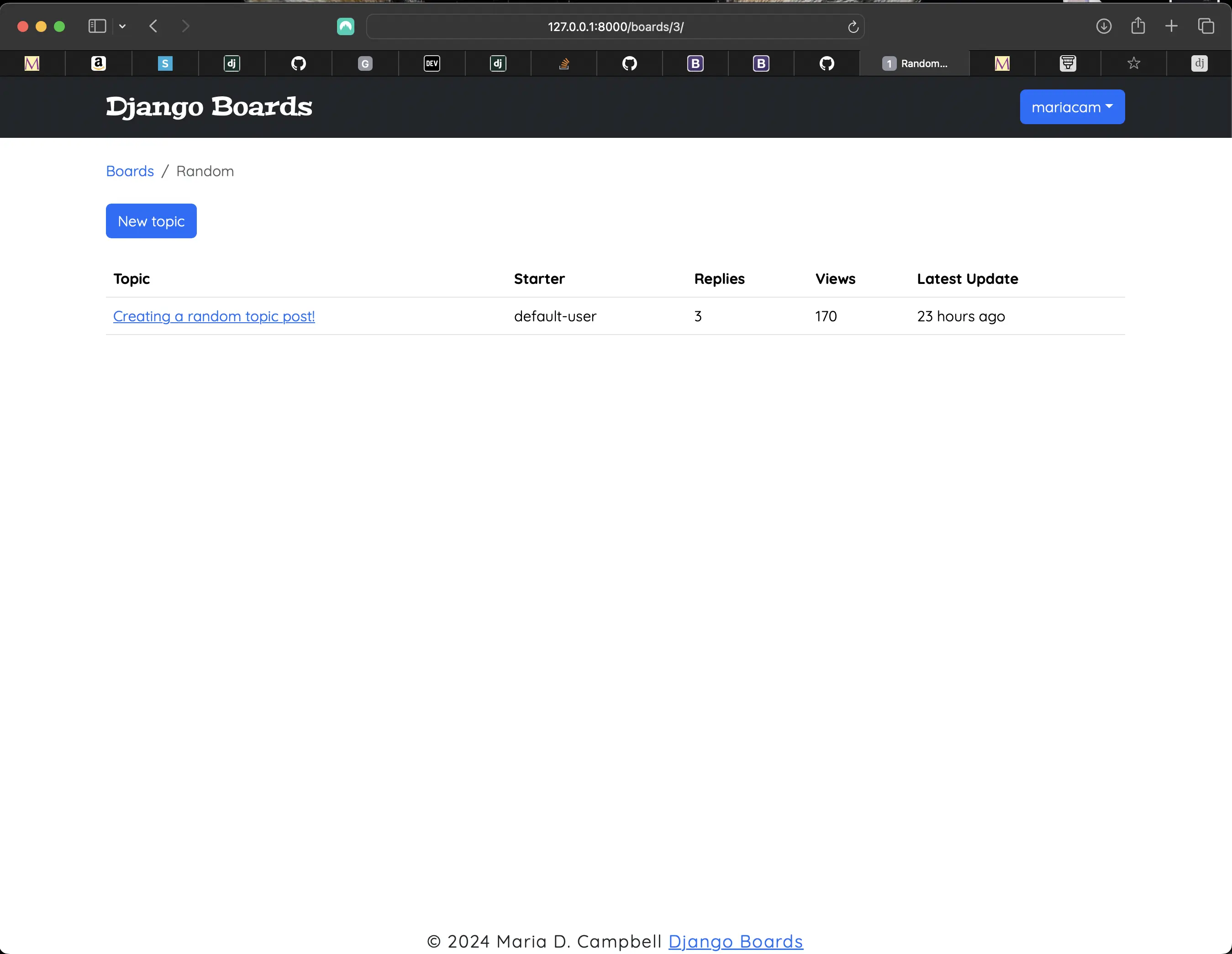The width and height of the screenshot is (1232, 954).
Task: Go back to the previous page
Action: 153,26
